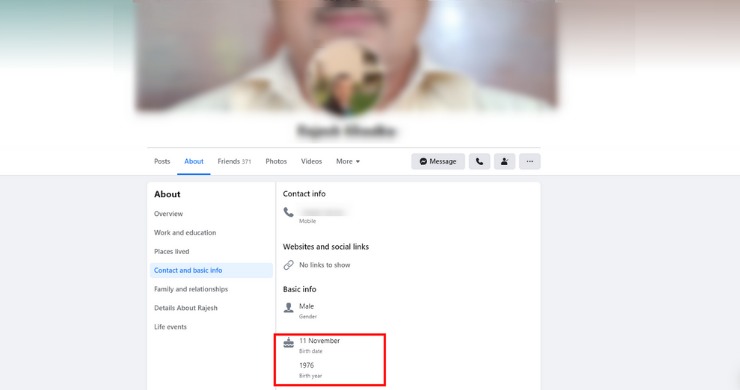The width and height of the screenshot is (740, 390).
Task: Click the phone call icon button
Action: [479, 161]
